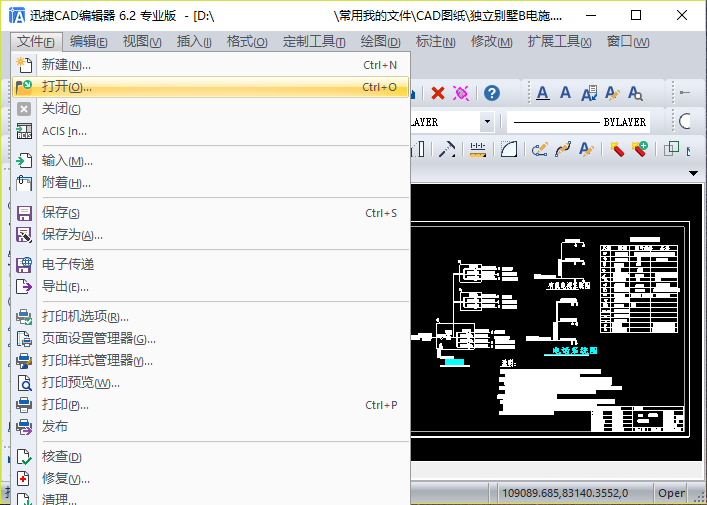This screenshot has height=505, width=707.
Task: Maximize the CAD editor window
Action: [636, 15]
